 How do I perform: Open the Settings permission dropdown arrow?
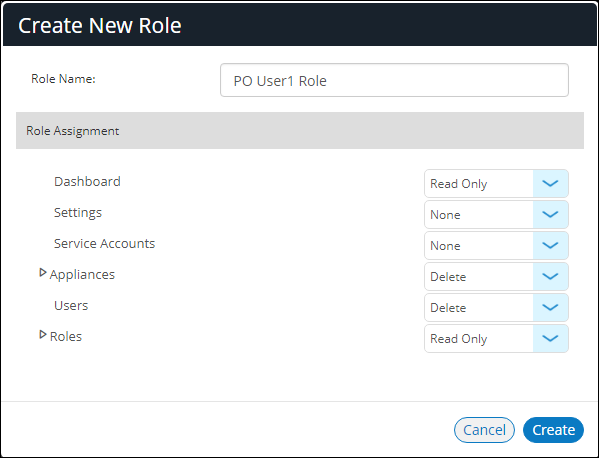coord(550,215)
